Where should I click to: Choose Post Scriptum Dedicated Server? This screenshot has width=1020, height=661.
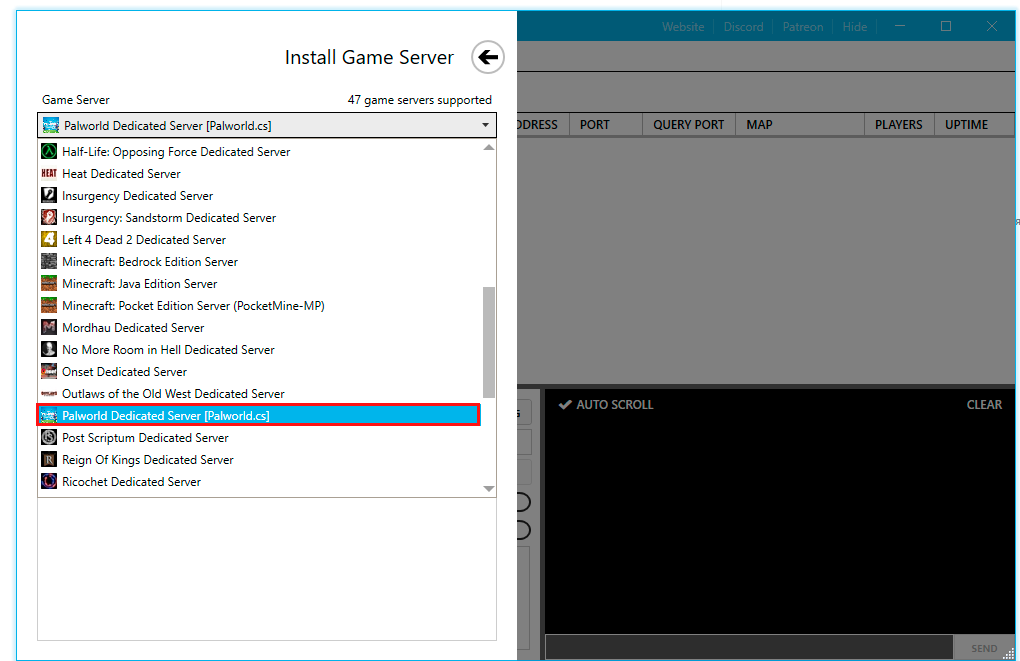260,437
